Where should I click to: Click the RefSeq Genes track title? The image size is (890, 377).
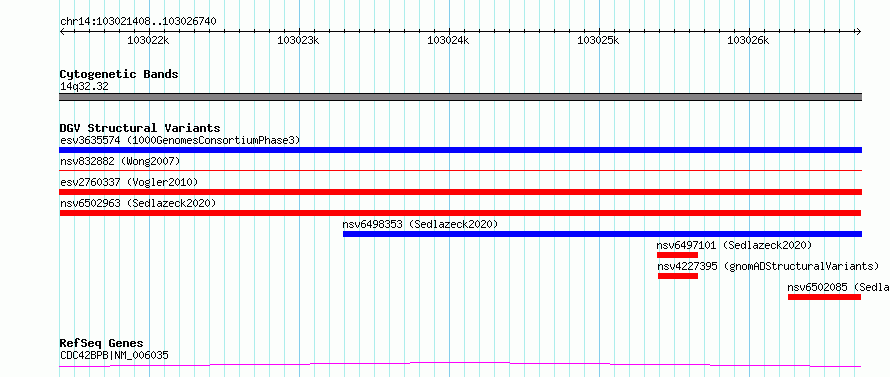pyautogui.click(x=101, y=344)
